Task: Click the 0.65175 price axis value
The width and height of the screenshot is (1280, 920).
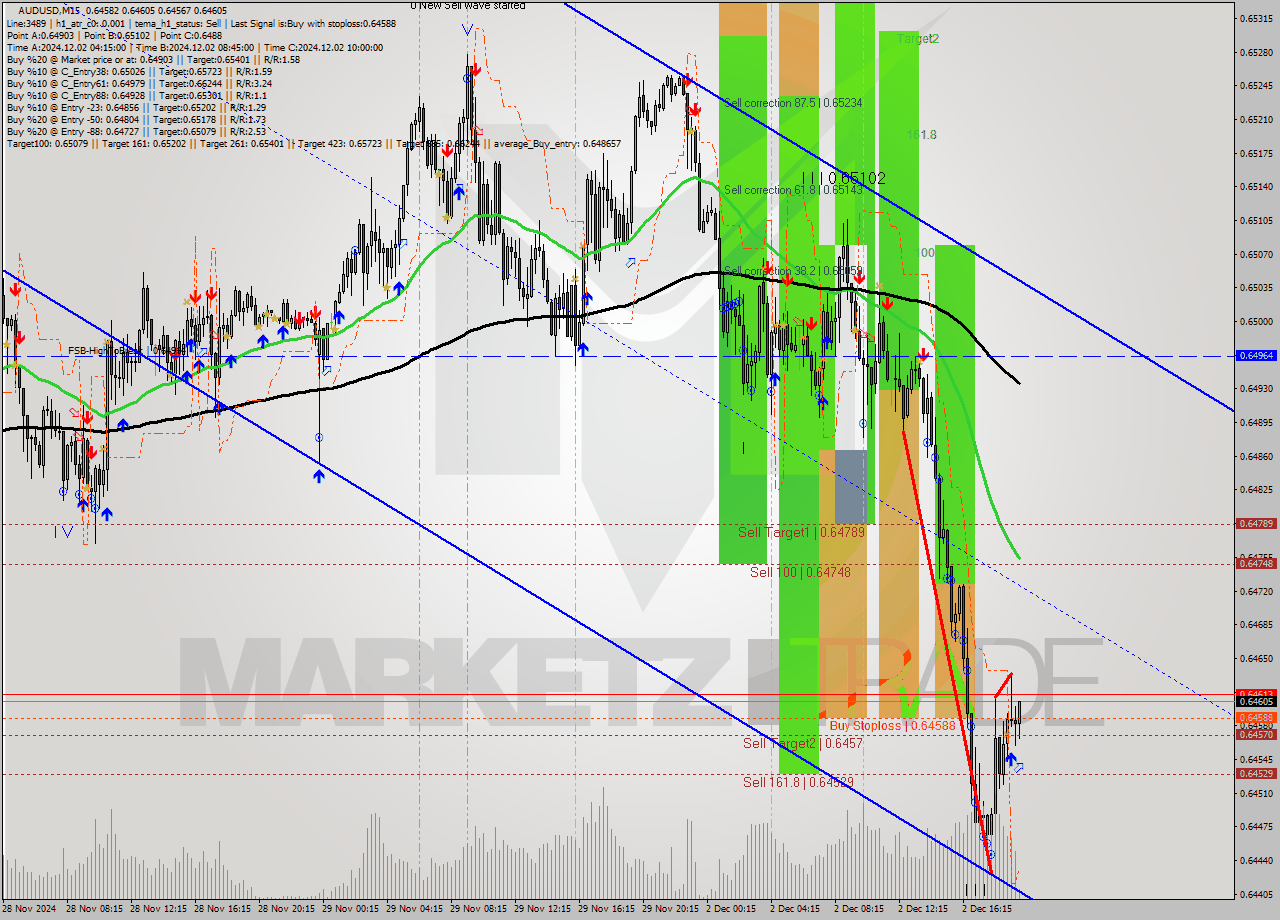Action: point(1256,153)
